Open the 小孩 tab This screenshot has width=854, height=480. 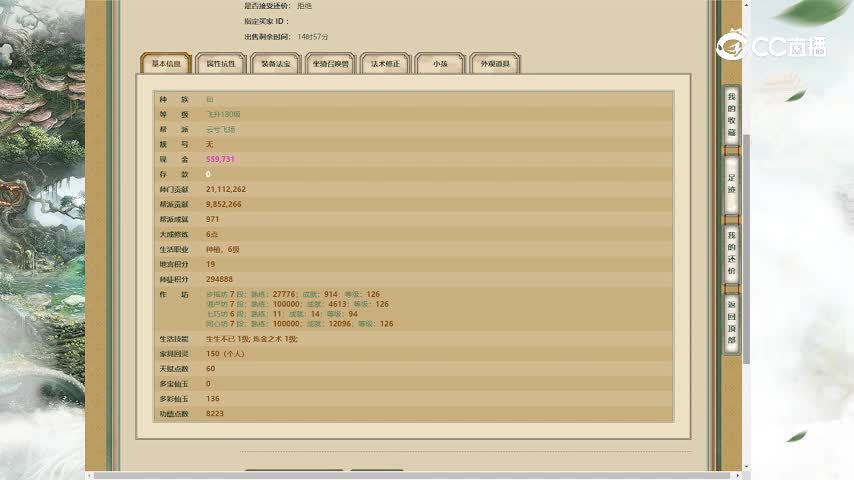[x=440, y=64]
